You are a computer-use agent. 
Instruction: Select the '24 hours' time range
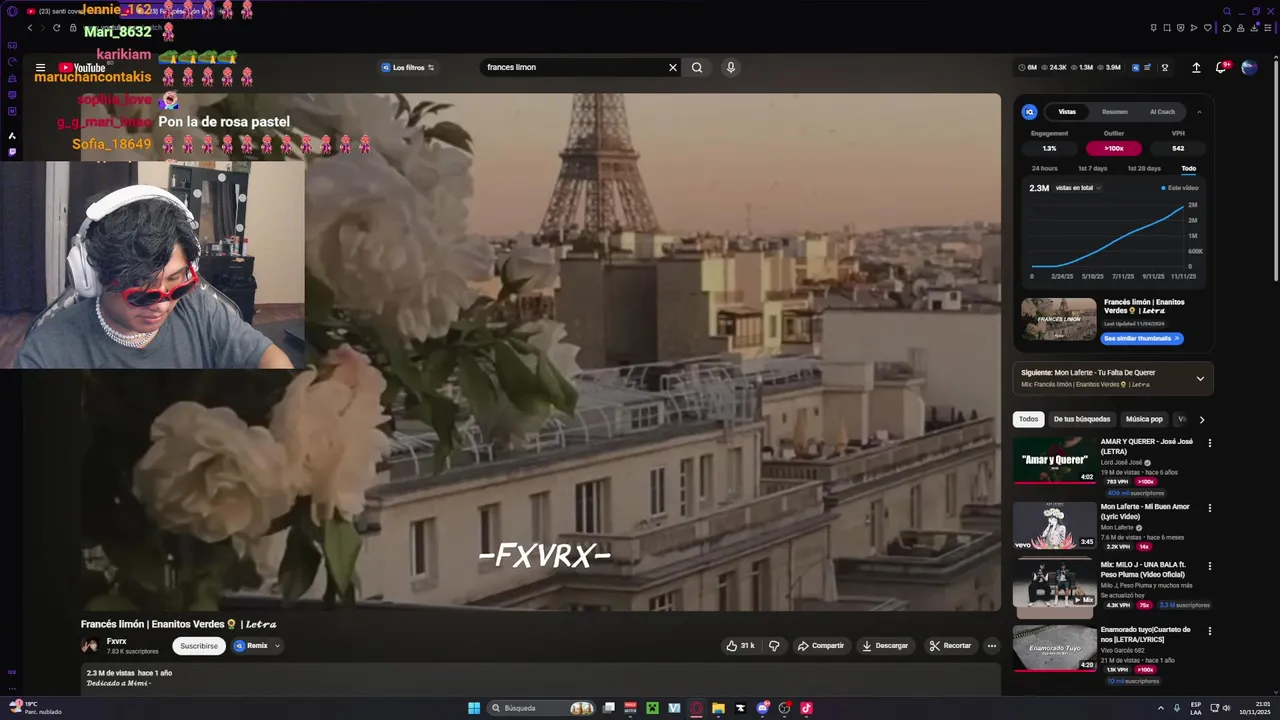point(1045,168)
